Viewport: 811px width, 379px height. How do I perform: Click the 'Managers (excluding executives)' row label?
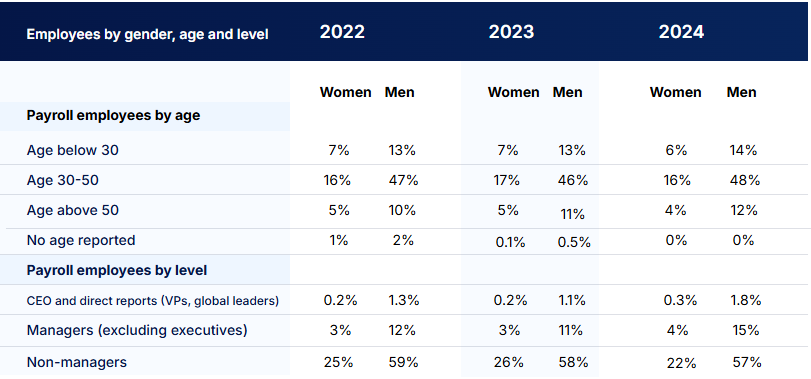point(137,330)
